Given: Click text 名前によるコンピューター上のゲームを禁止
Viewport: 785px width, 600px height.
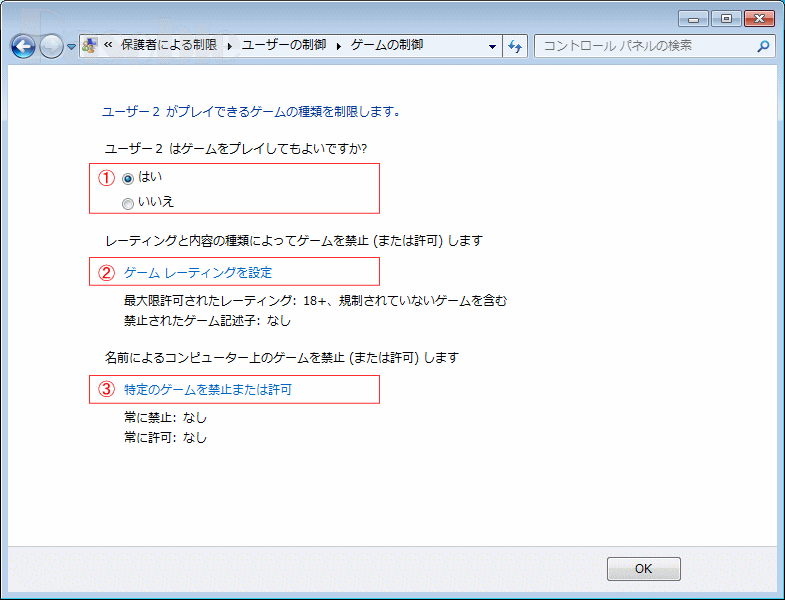Looking at the screenshot, I should (x=225, y=358).
